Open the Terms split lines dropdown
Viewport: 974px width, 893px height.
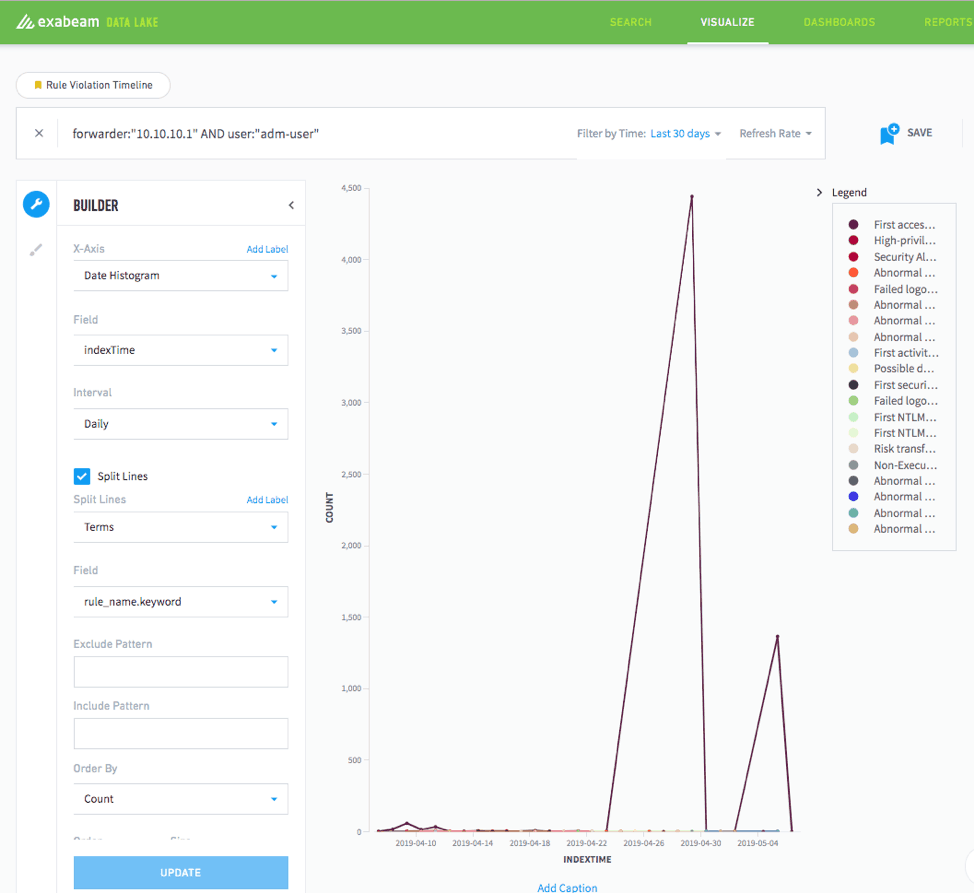click(180, 527)
